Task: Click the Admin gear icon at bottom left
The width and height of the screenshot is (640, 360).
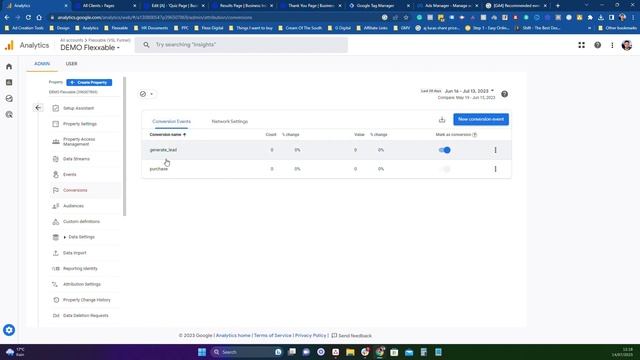Action: (x=9, y=330)
